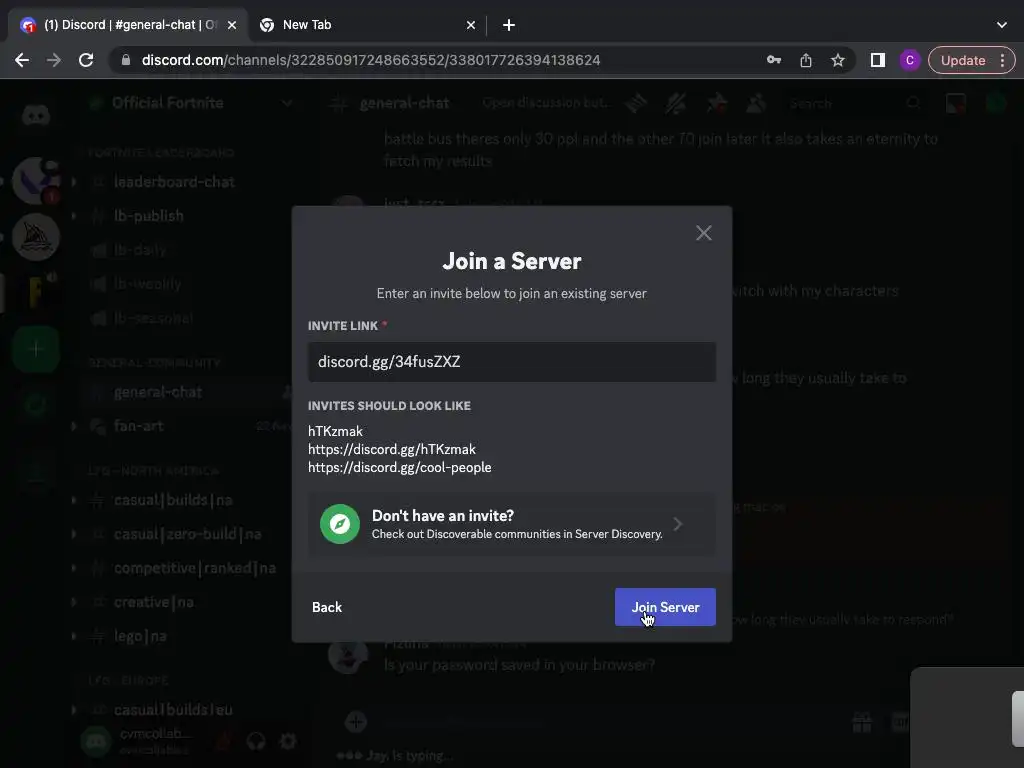Select the sailboat server icon in sidebar
Screen dimensions: 1024x768
pyautogui.click(x=36, y=236)
